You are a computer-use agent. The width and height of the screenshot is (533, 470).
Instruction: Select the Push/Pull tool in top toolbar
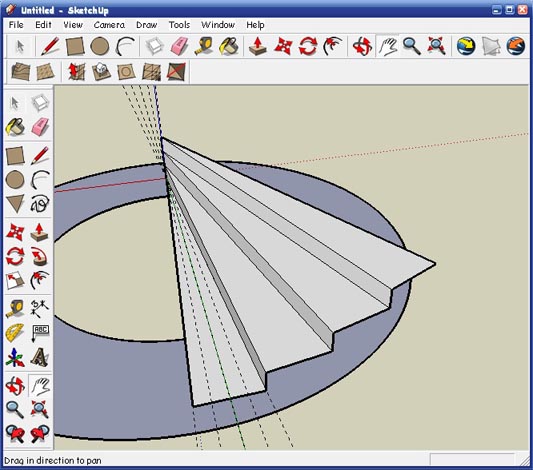pos(258,46)
